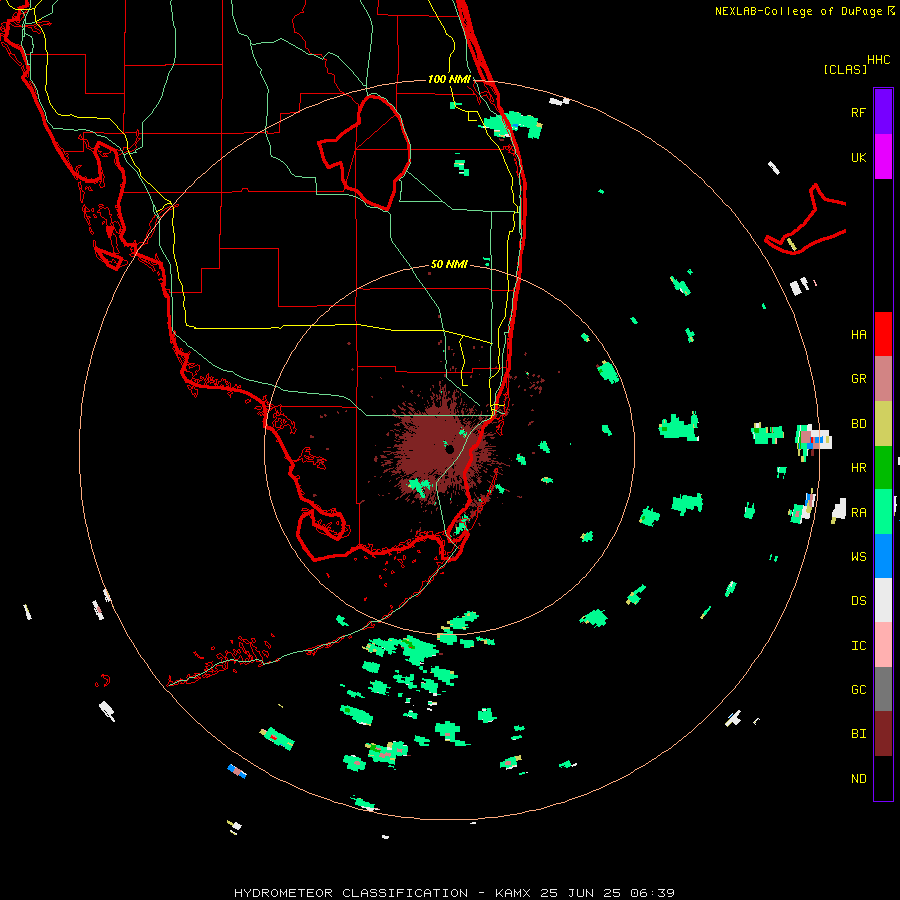Click the RF legend label
The image size is (900, 900).
click(858, 112)
